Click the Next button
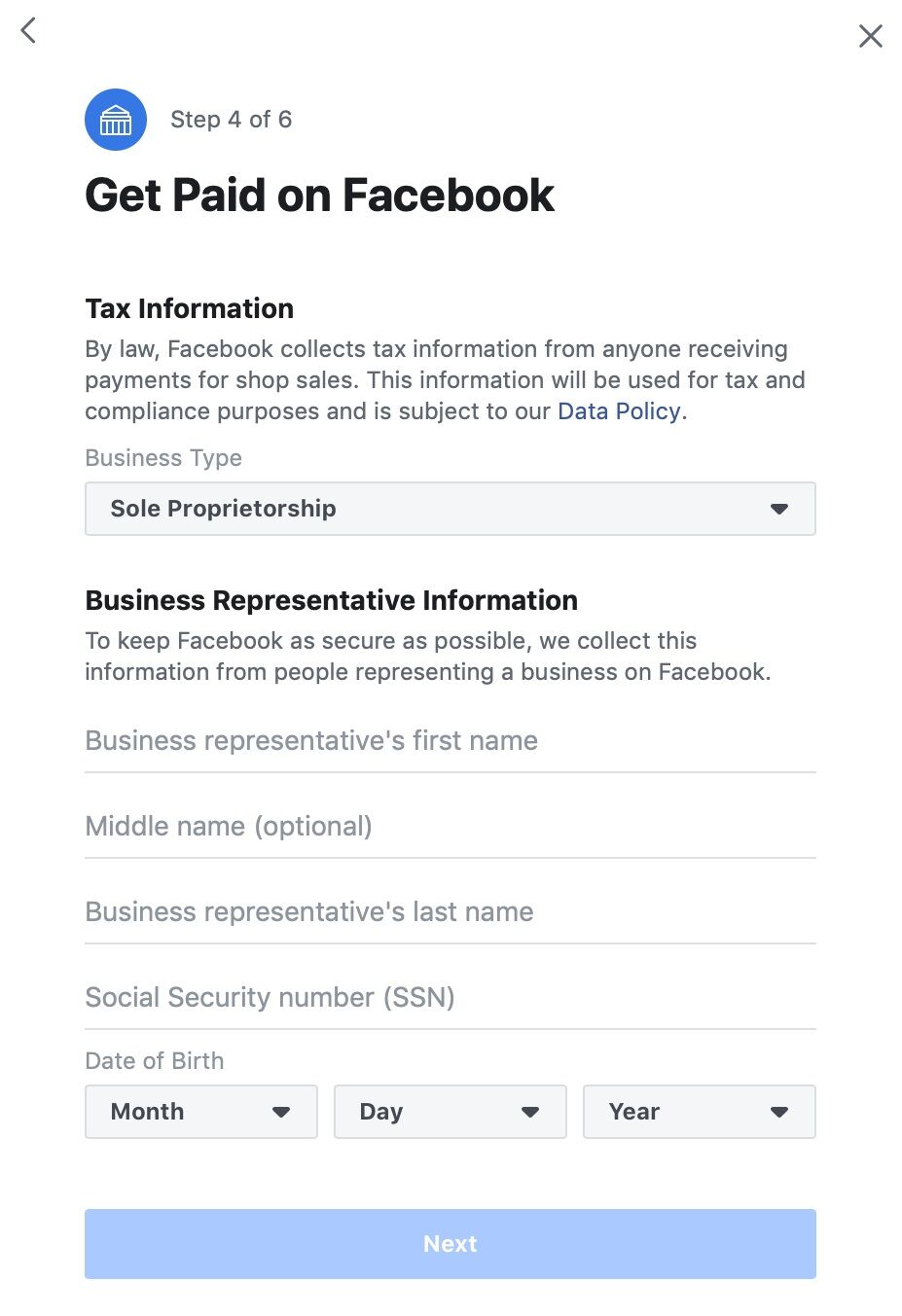This screenshot has width=902, height=1316. 450,1244
